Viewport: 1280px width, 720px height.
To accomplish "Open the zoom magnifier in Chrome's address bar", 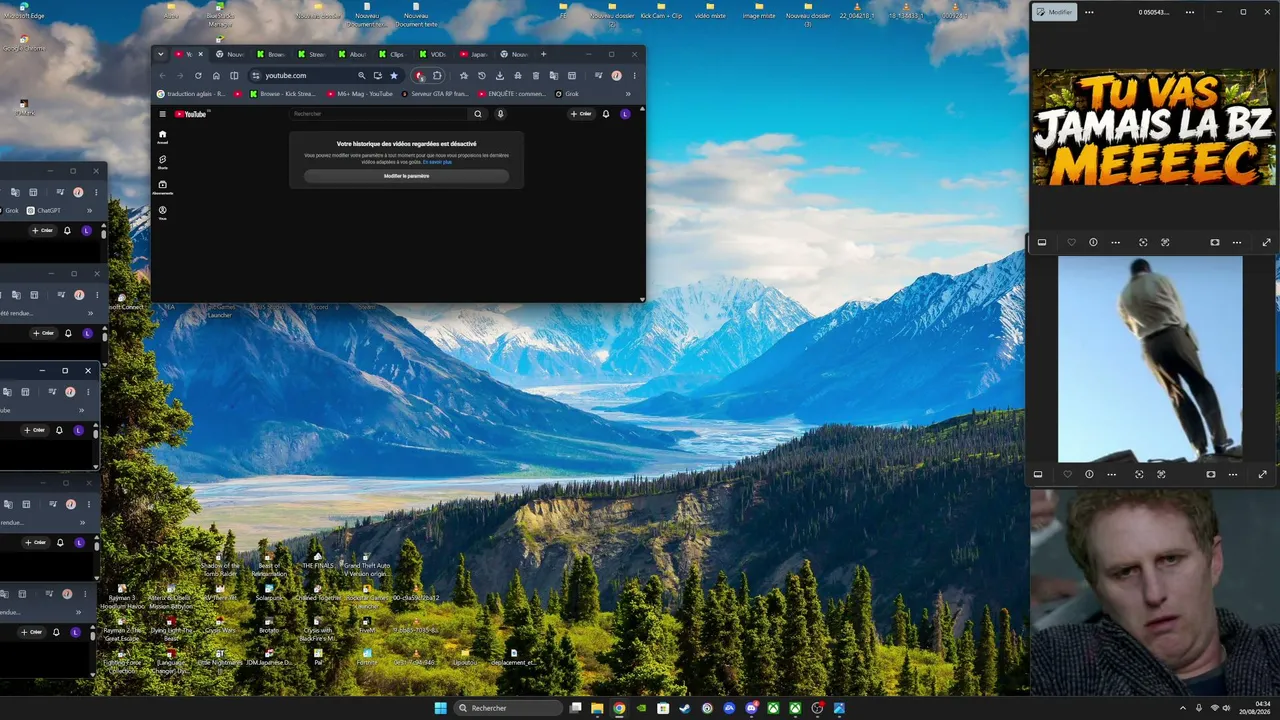I will 362,76.
